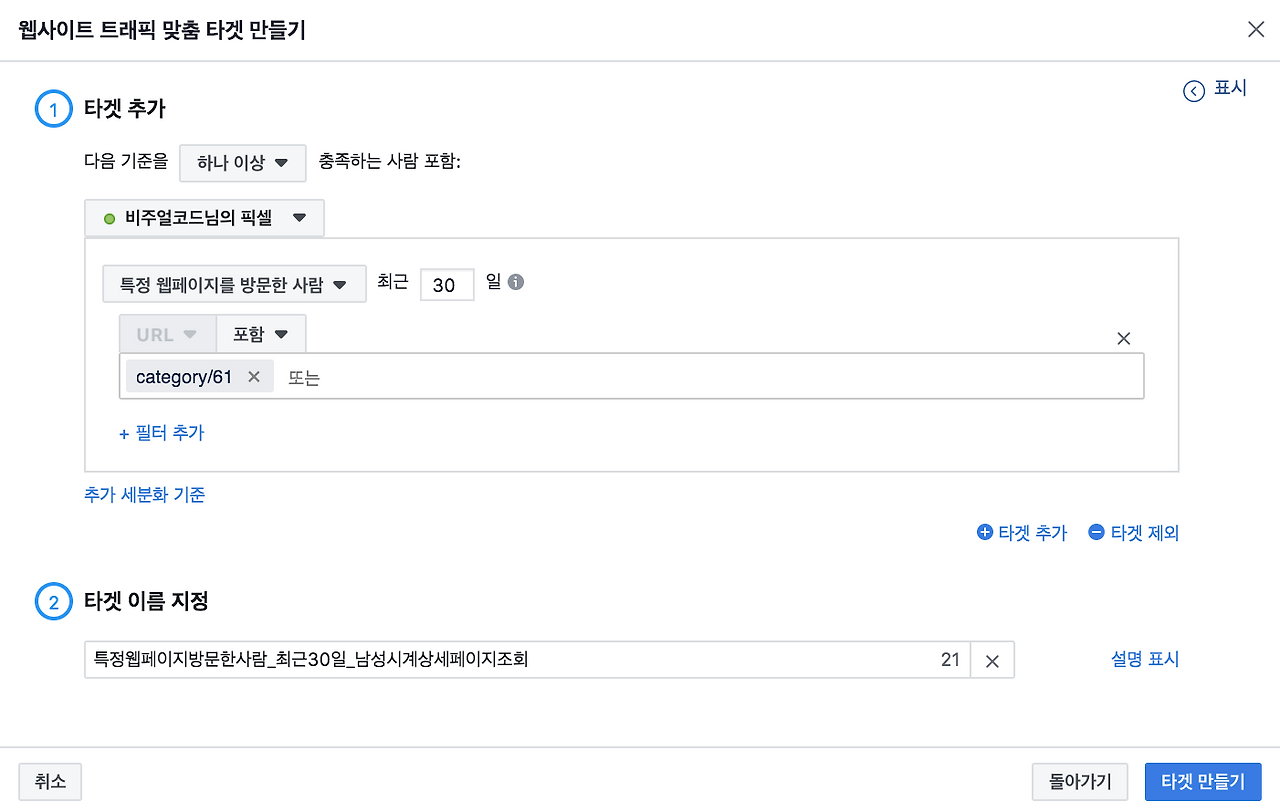Click the 추가 세분화 기준 link
1280x812 pixels.
pyautogui.click(x=145, y=494)
